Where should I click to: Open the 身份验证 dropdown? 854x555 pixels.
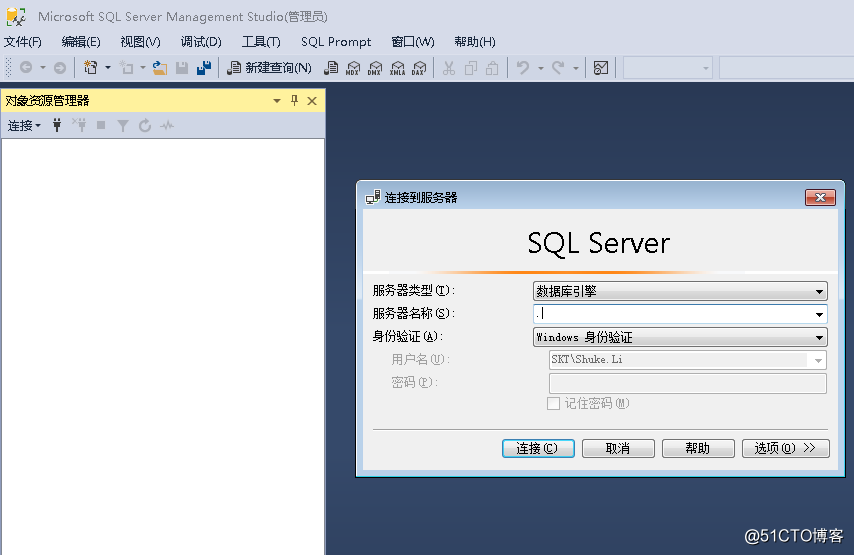680,337
